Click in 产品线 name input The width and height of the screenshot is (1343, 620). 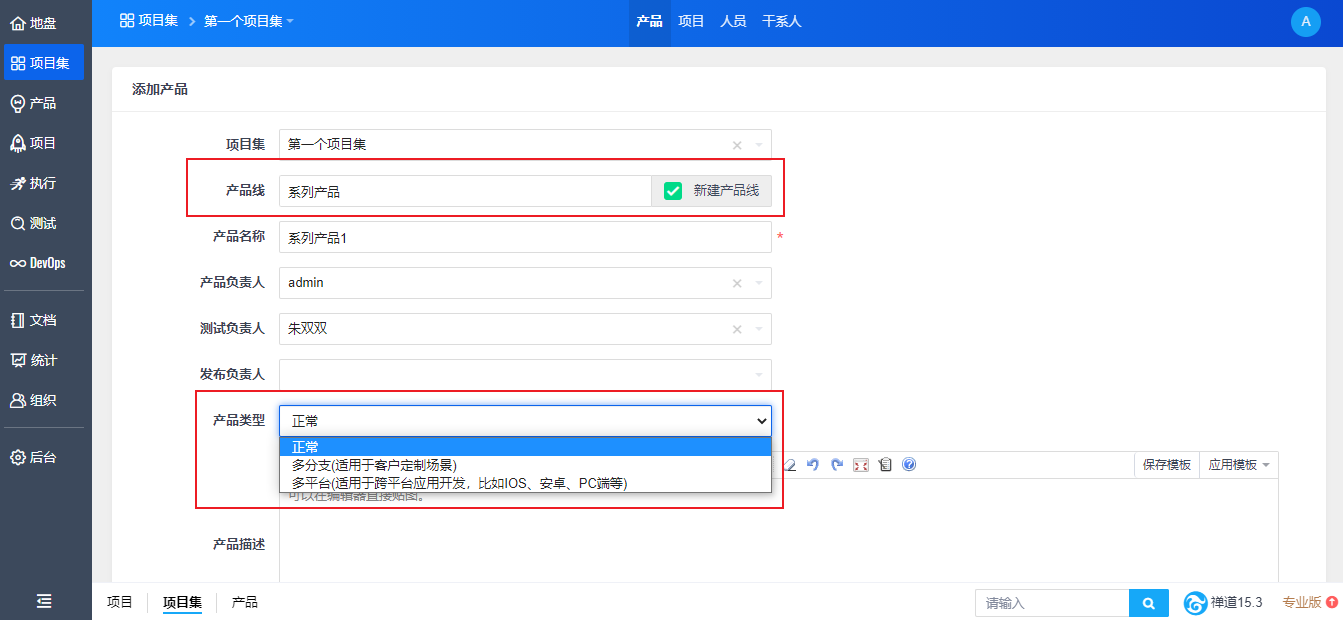pos(465,191)
